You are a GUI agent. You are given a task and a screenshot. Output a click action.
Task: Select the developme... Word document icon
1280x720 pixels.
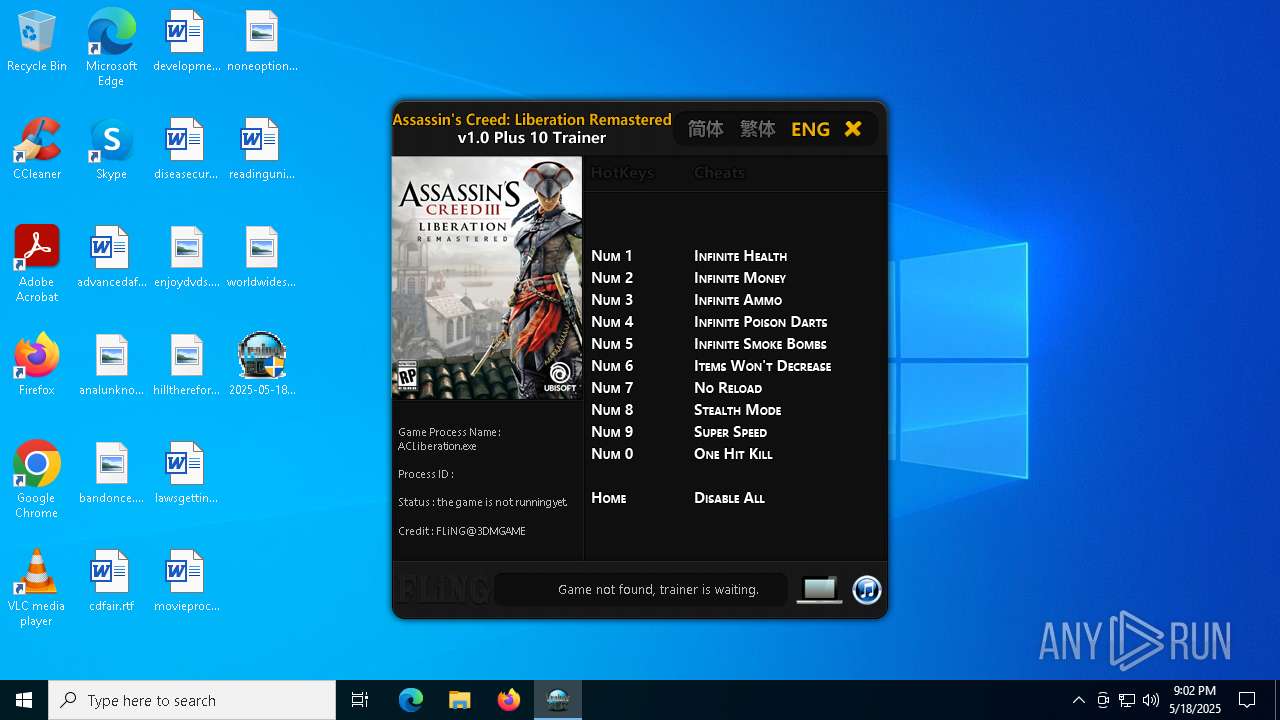tap(185, 42)
